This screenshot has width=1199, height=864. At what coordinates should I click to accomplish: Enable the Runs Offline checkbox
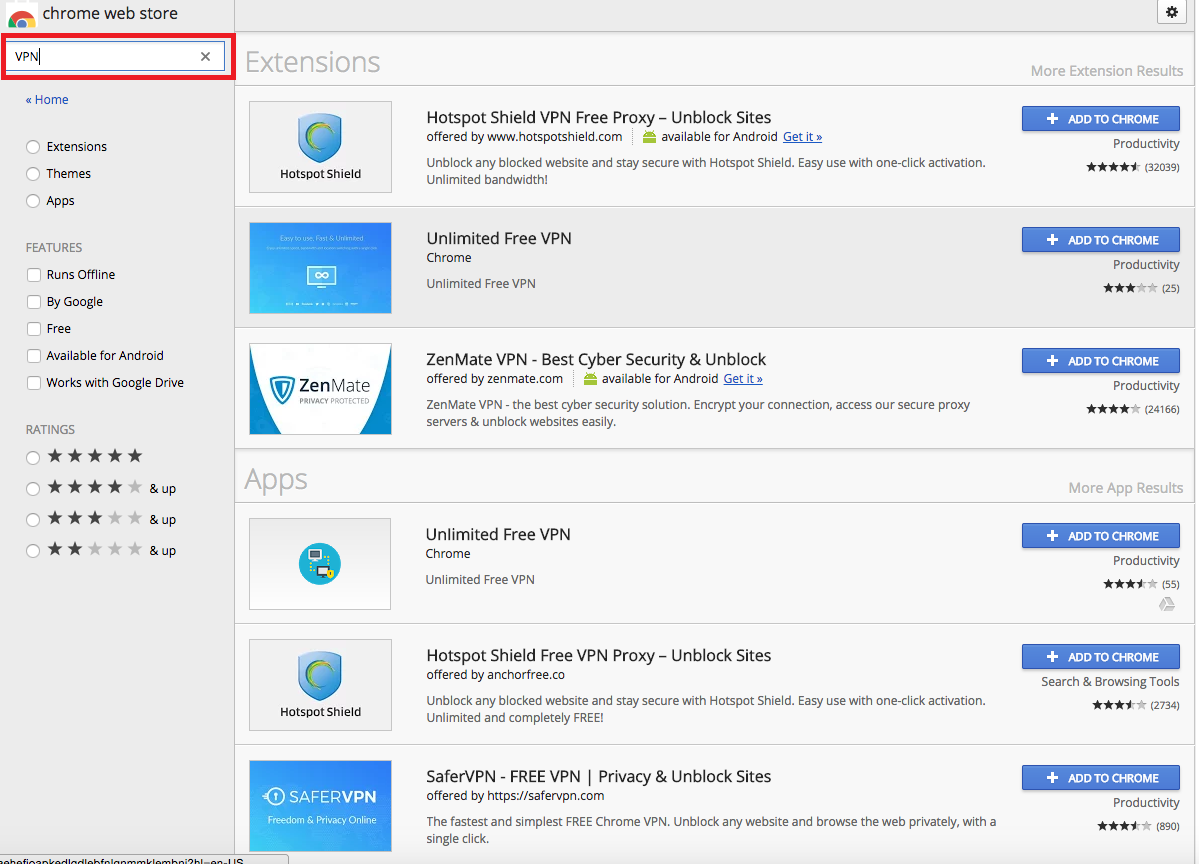[34, 275]
